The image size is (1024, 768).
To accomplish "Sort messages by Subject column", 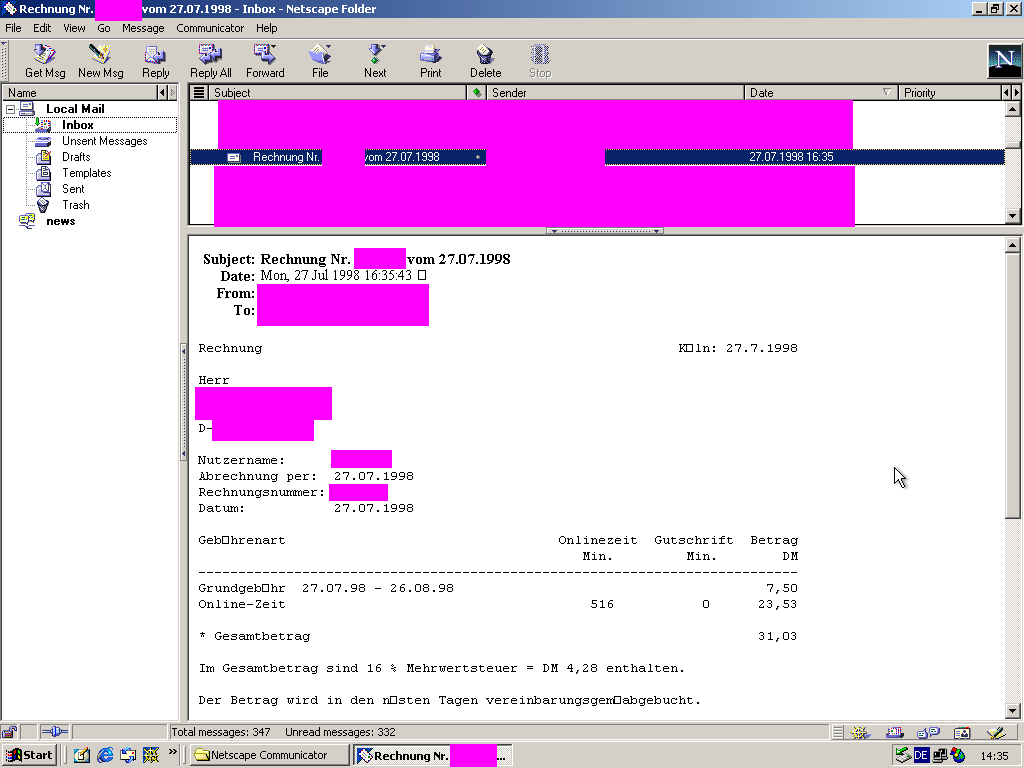I will click(337, 93).
